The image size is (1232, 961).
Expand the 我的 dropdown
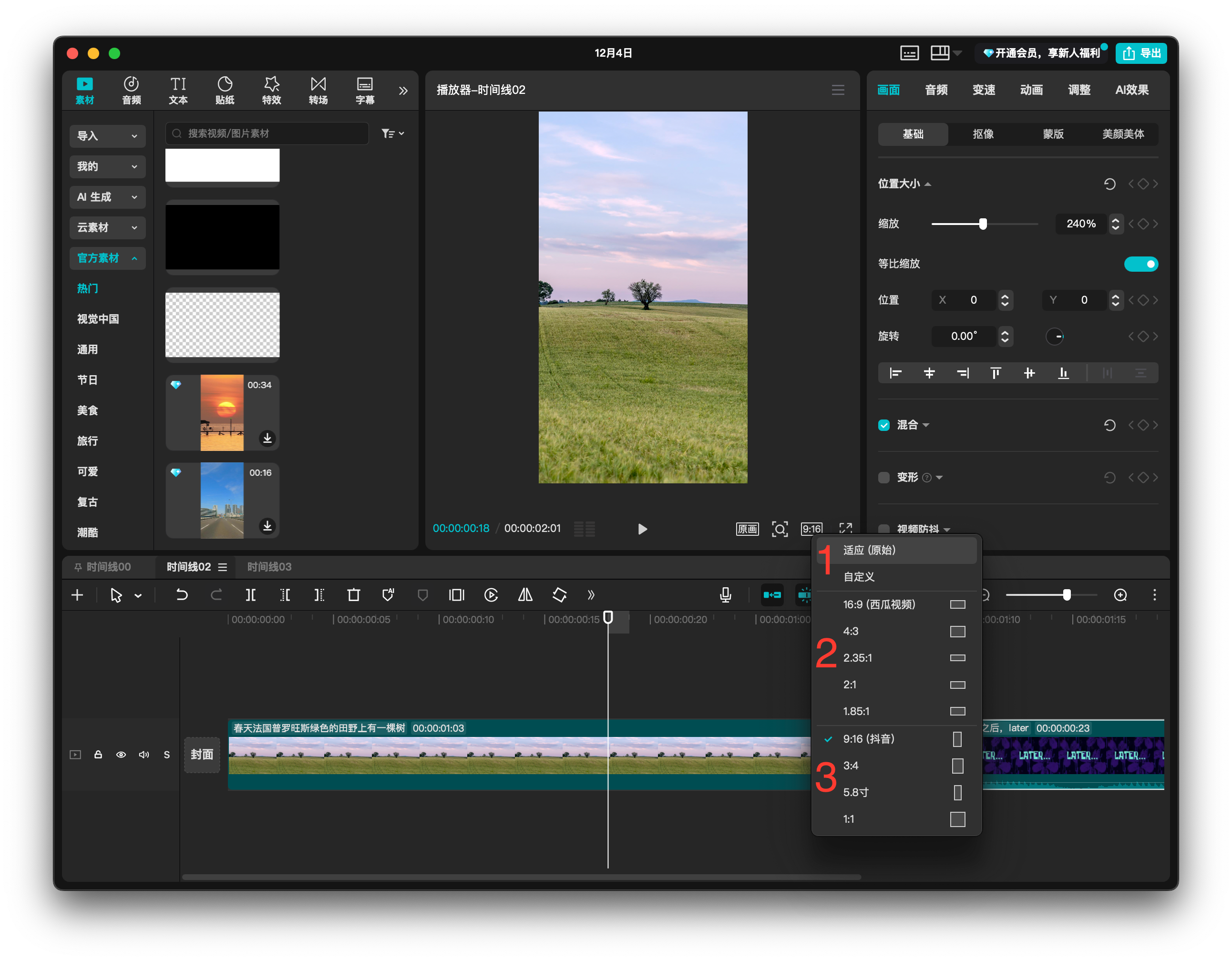[107, 166]
